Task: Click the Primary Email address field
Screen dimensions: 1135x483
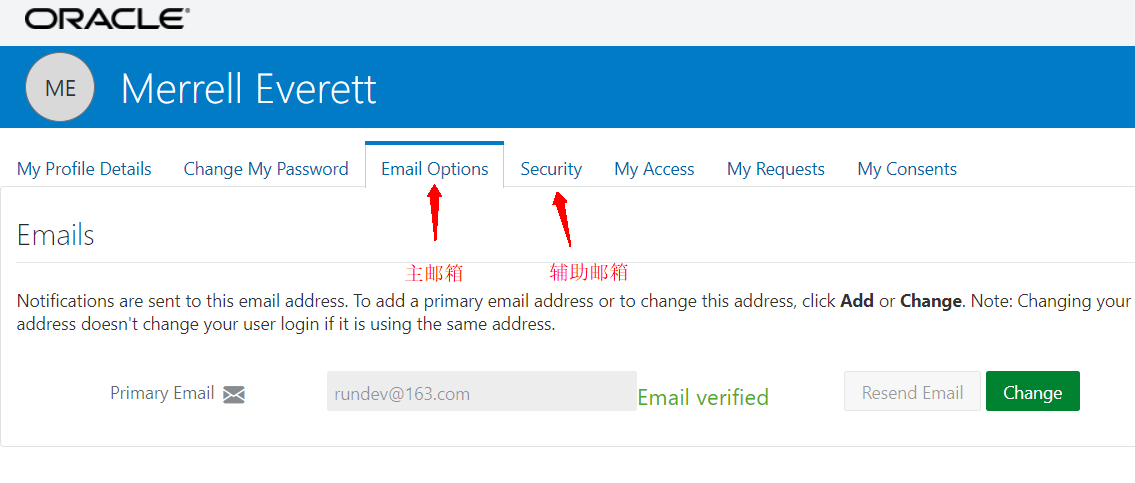Action: [x=481, y=392]
